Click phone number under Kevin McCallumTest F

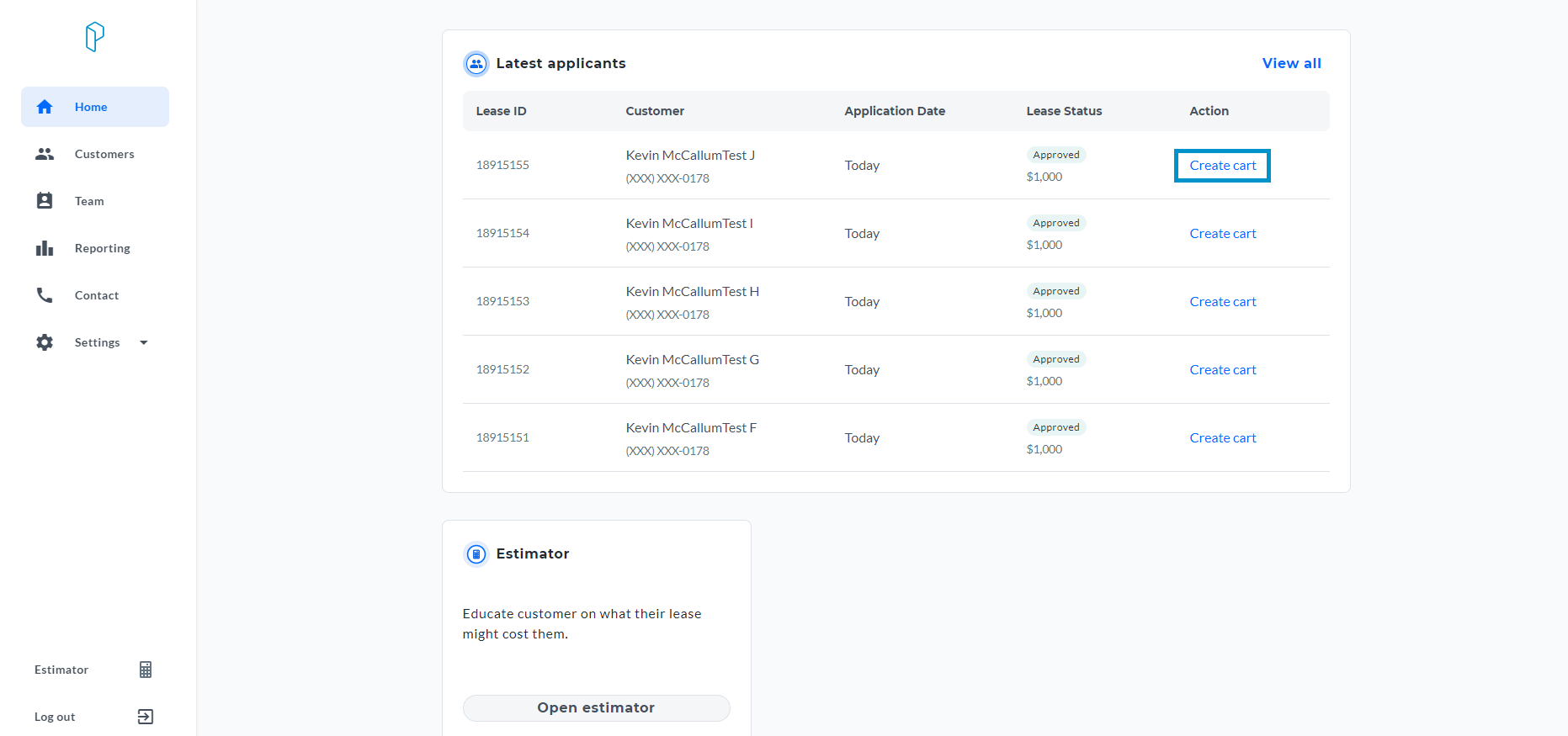point(667,451)
